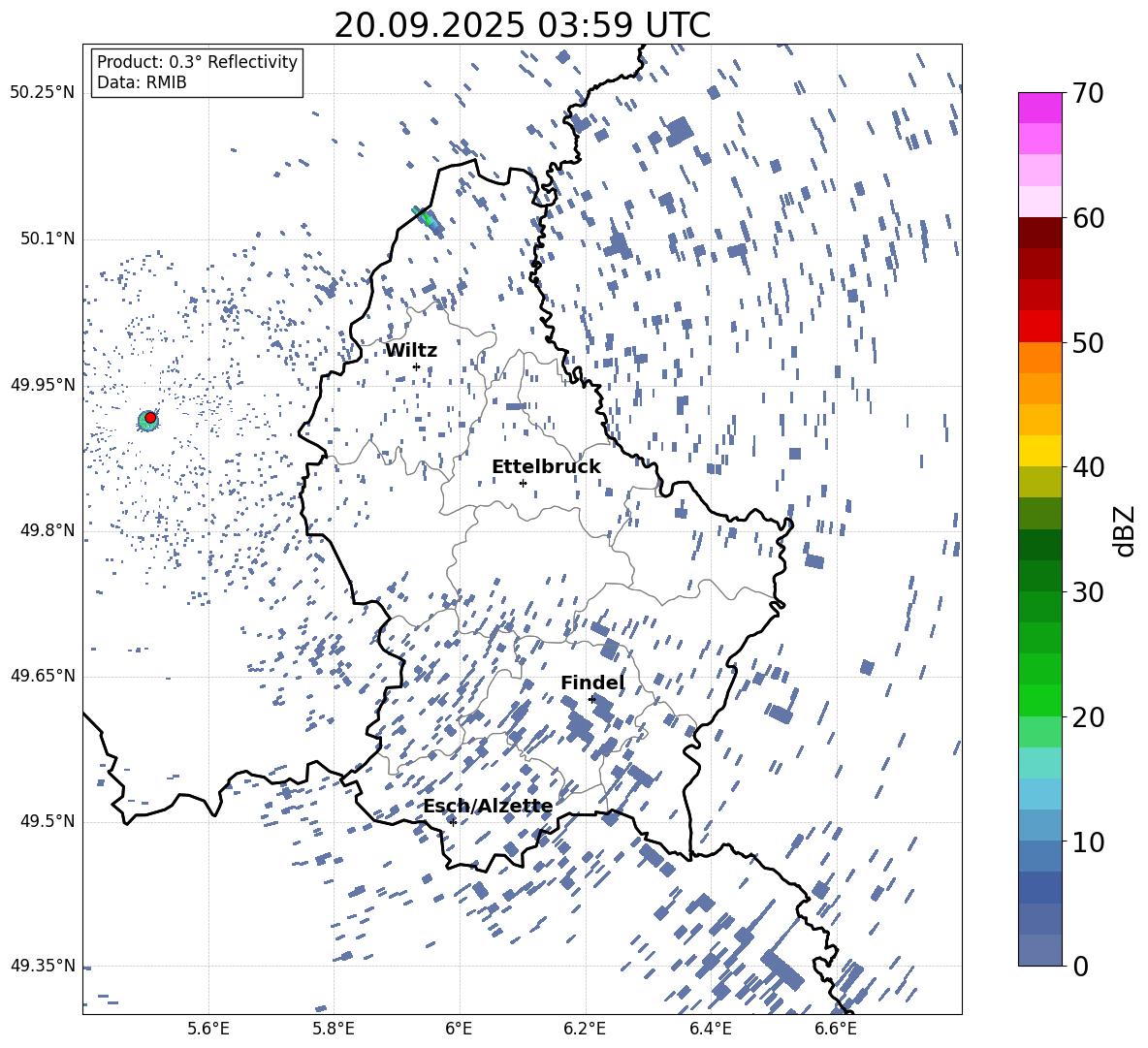Click the magenta swatch at top of colorbar
The height and width of the screenshot is (1048, 1148).
click(1039, 108)
